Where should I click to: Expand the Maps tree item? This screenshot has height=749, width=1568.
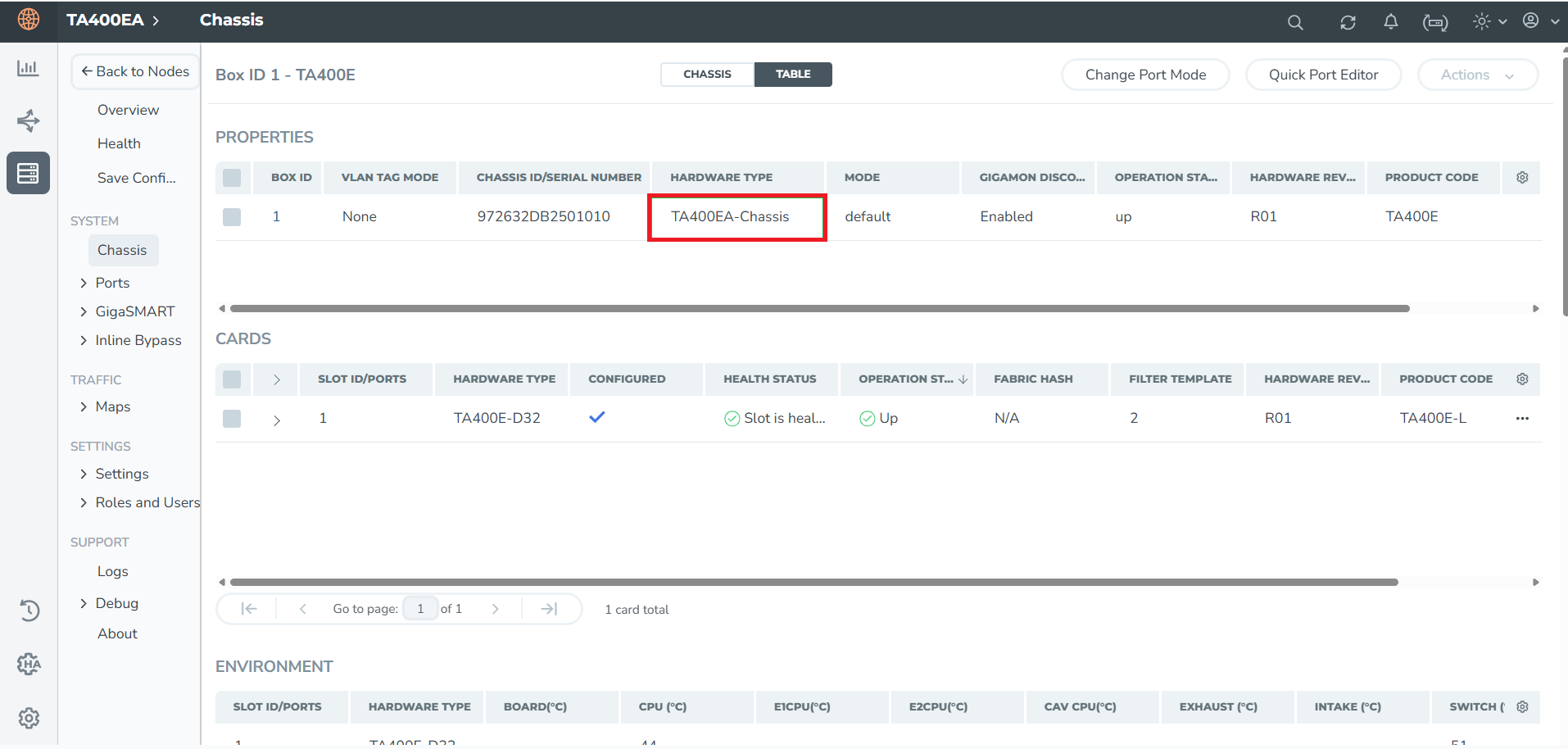coord(84,406)
